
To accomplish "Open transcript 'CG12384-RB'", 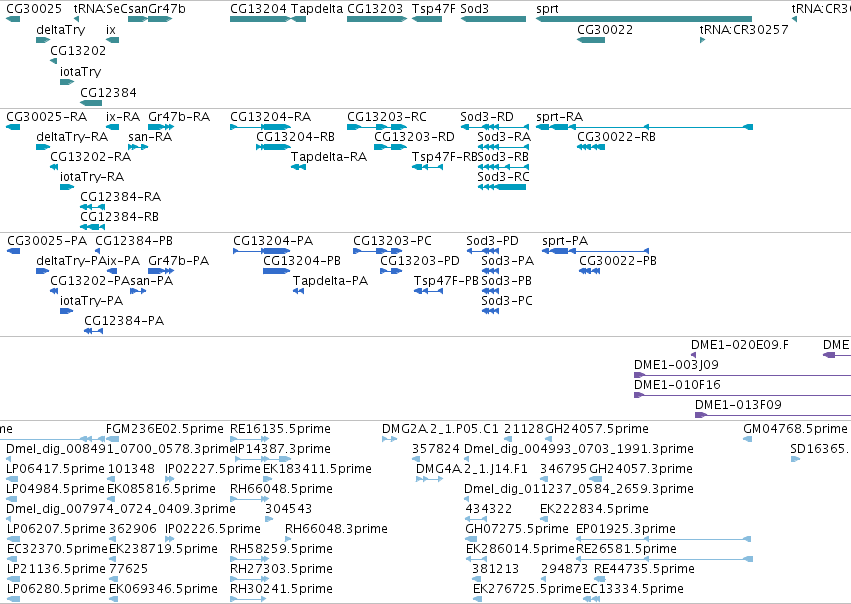I will pyautogui.click(x=119, y=217).
